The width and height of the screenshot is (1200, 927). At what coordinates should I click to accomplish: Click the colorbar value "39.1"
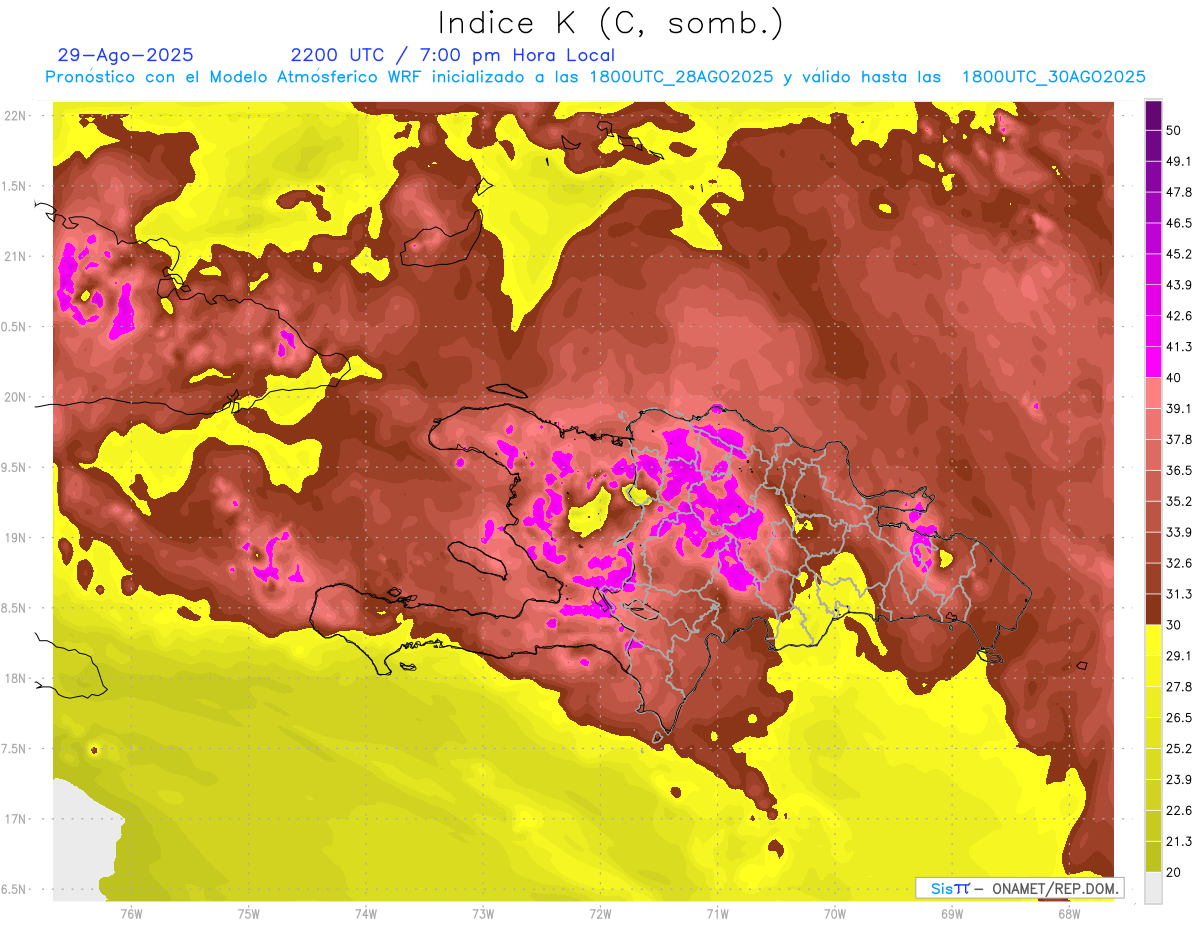(x=1179, y=408)
